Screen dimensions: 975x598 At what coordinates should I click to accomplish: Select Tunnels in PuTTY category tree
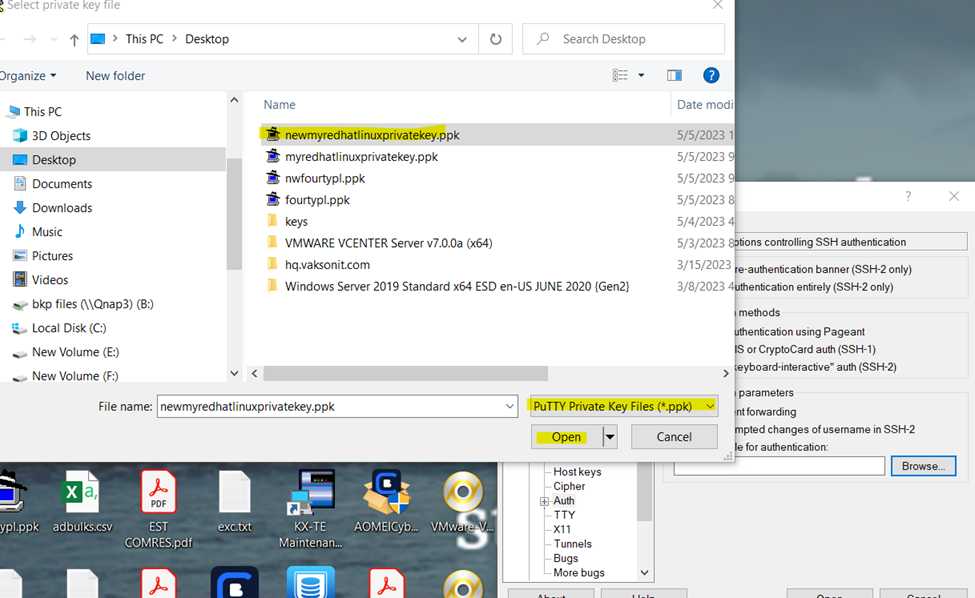coord(573,543)
